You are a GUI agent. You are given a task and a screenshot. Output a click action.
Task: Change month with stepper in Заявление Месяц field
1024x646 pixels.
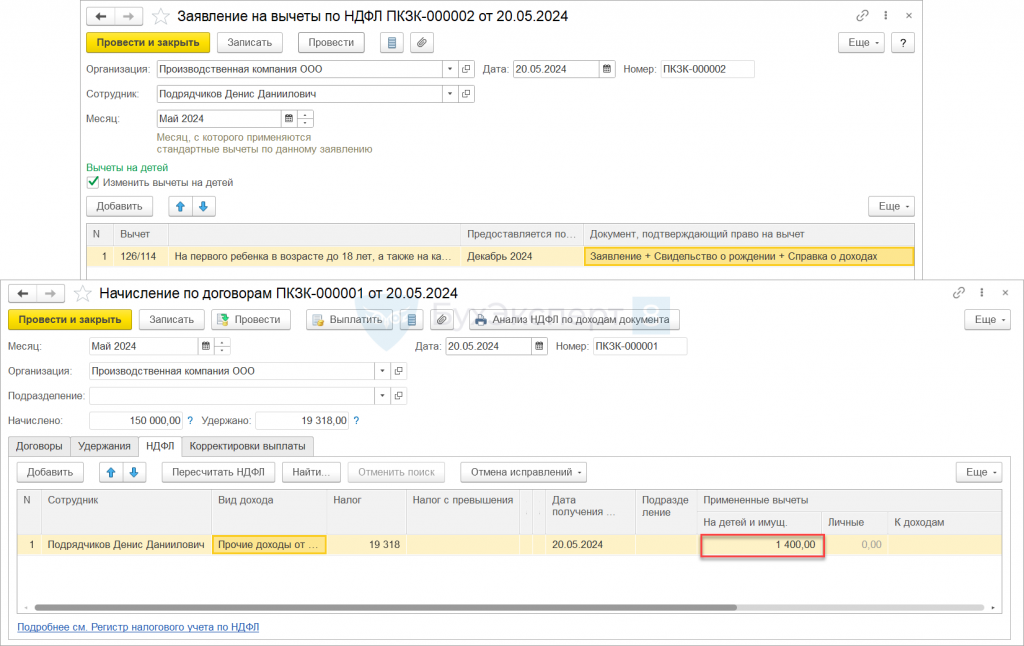tap(306, 119)
